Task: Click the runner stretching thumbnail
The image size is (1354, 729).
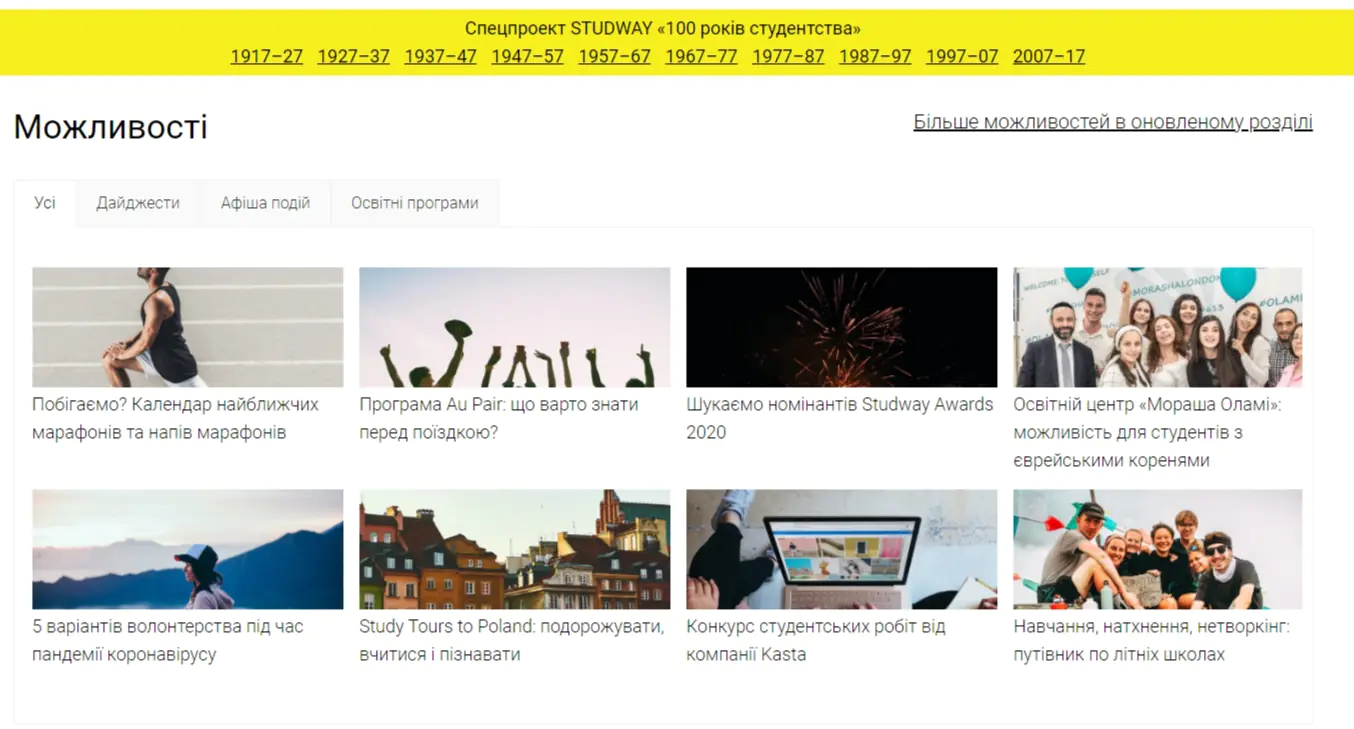Action: coord(187,327)
